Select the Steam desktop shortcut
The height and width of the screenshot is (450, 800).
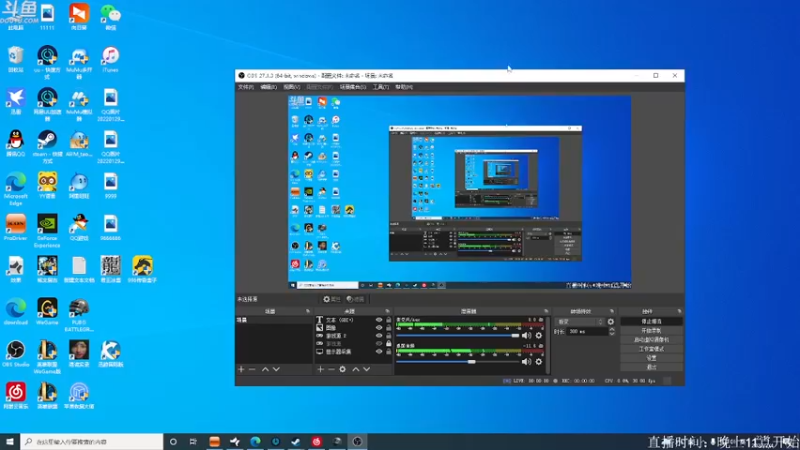(x=47, y=147)
